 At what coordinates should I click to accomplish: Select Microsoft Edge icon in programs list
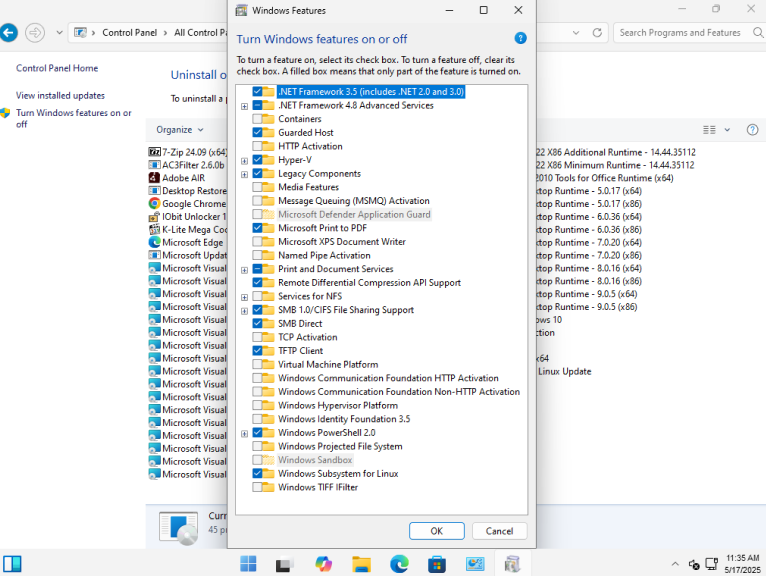point(154,242)
